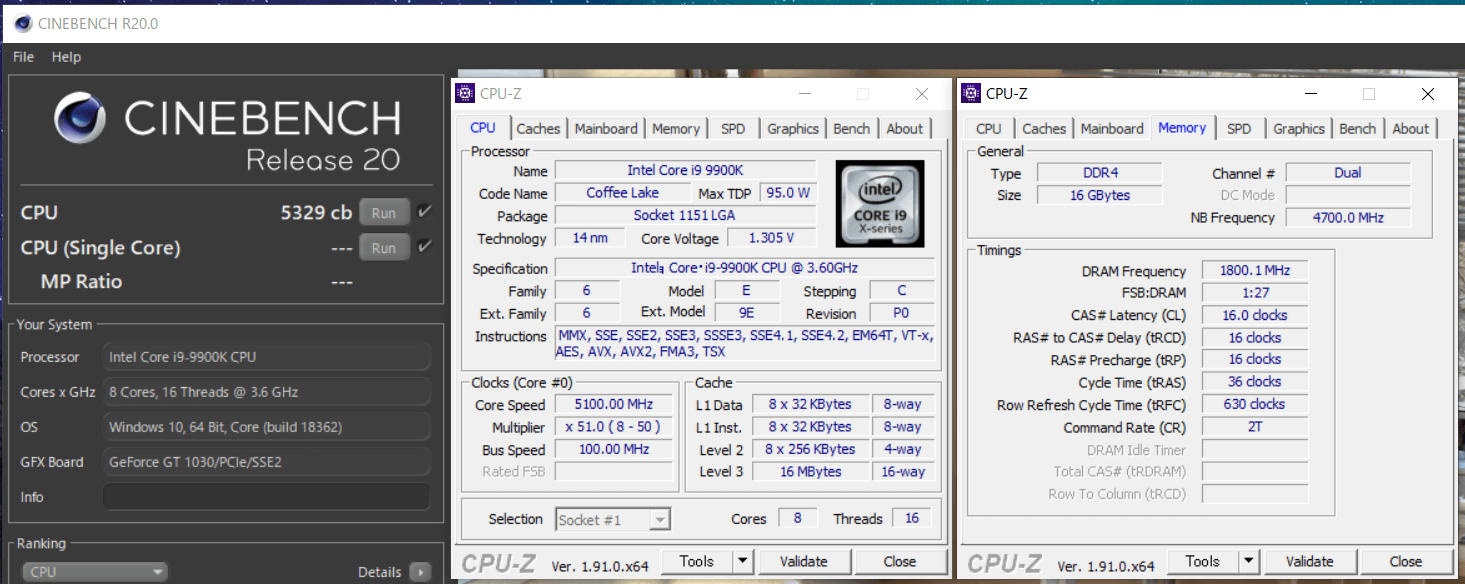Image resolution: width=1465 pixels, height=584 pixels.
Task: Click Tools button in left CPU-Z window
Action: (697, 561)
